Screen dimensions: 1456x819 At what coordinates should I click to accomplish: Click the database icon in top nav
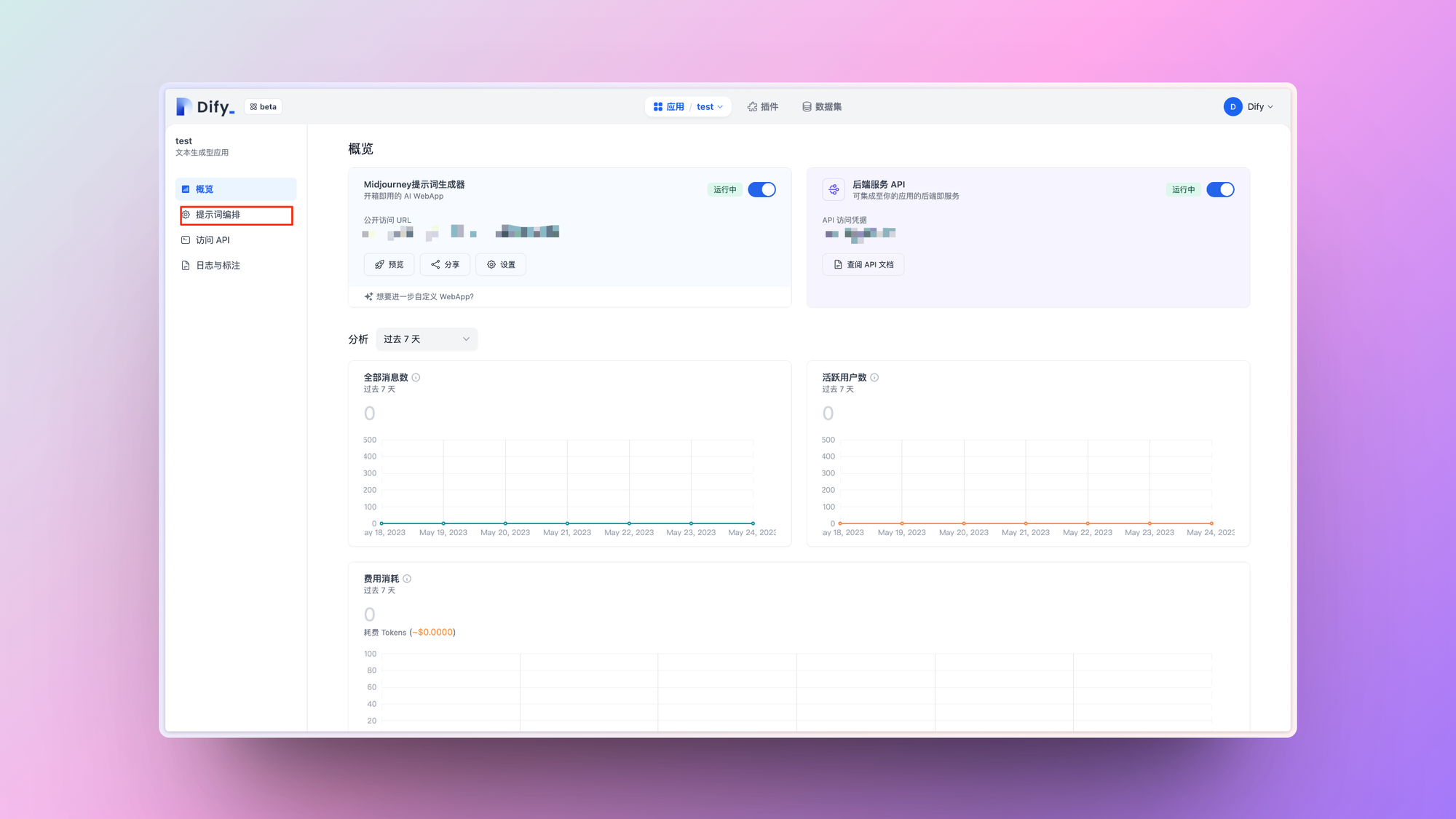click(807, 106)
